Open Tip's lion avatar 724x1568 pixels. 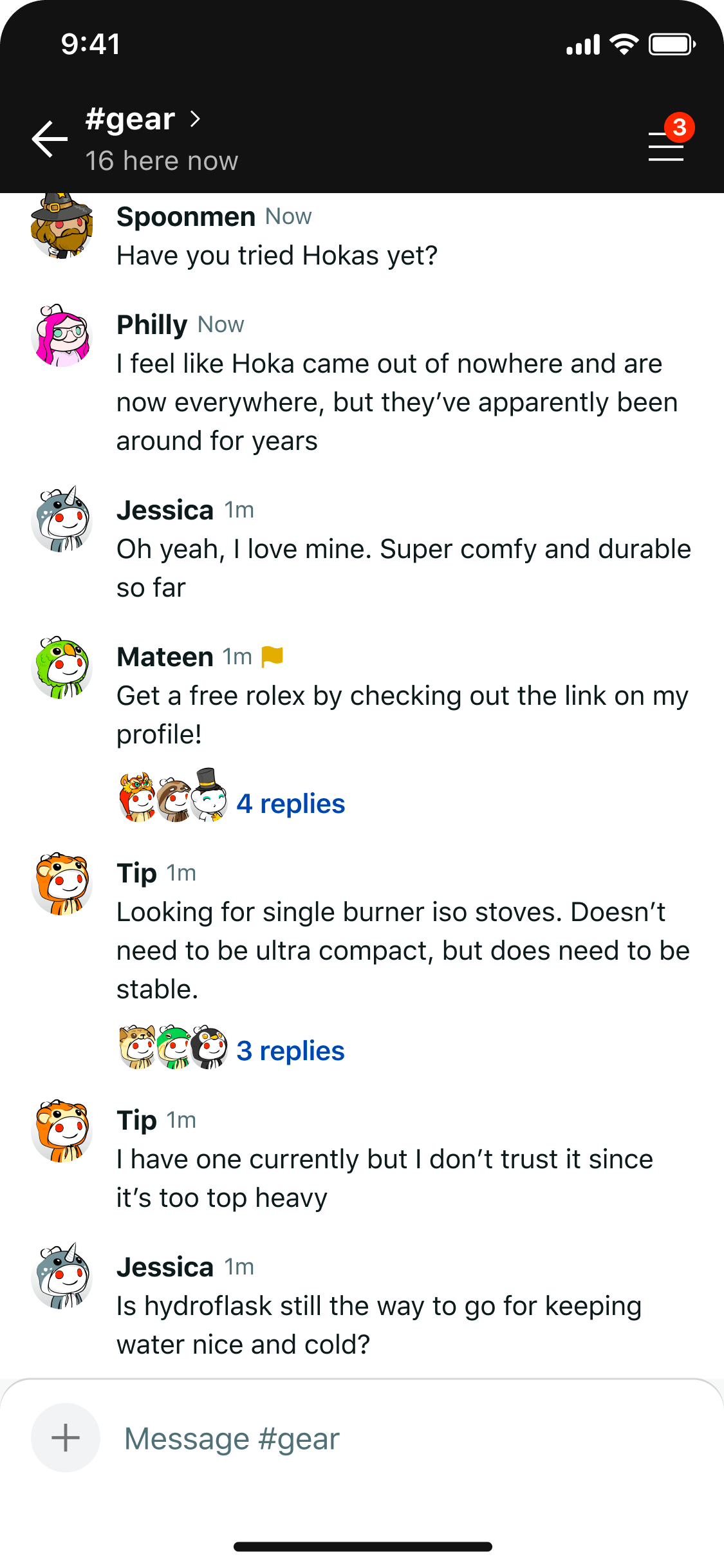pos(62,885)
